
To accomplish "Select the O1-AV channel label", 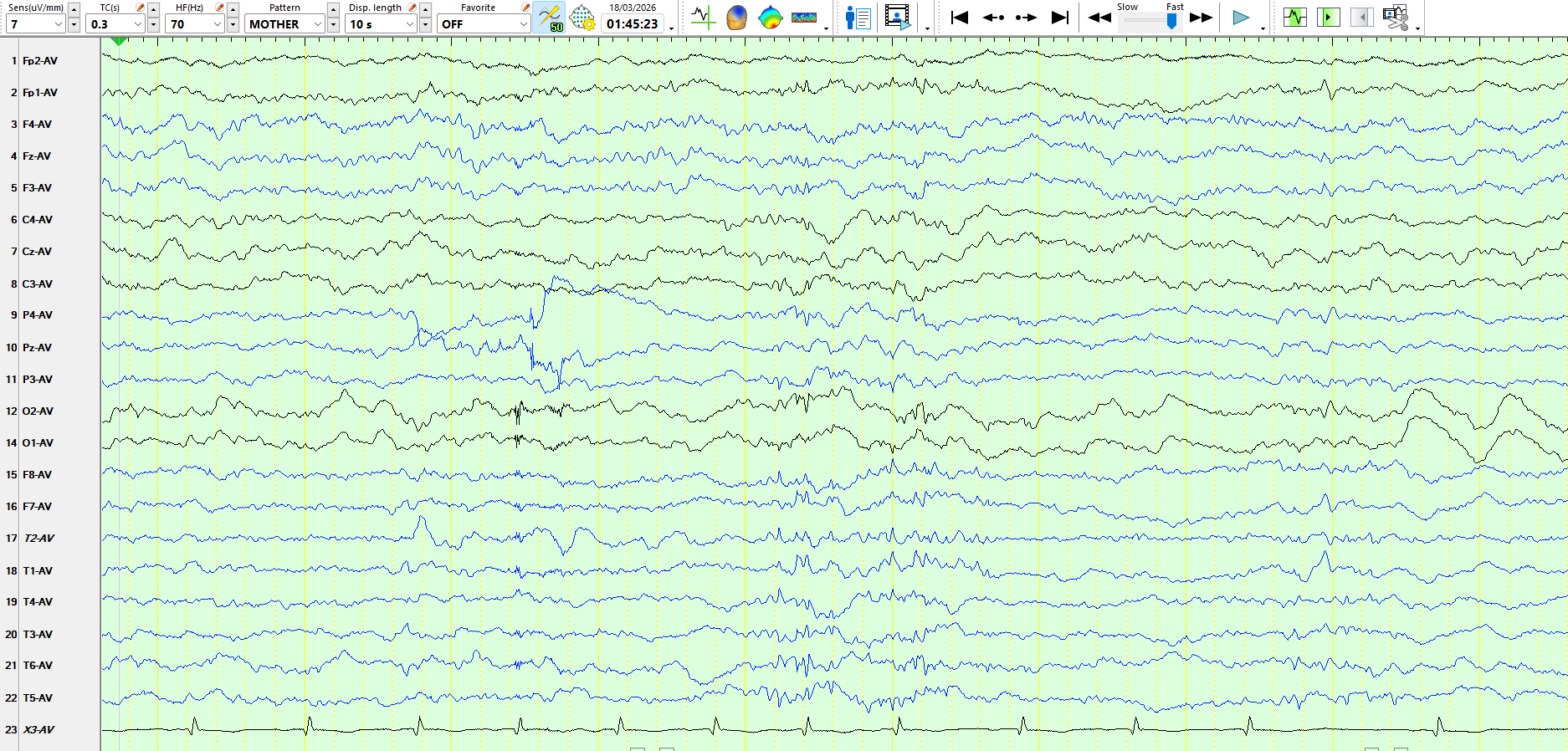I will [x=38, y=443].
